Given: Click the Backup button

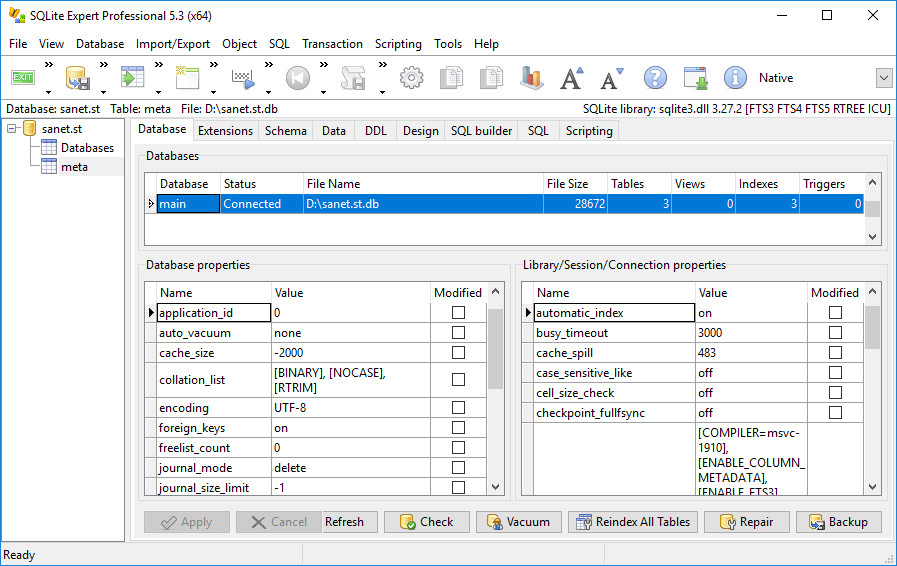Looking at the screenshot, I should (839, 522).
